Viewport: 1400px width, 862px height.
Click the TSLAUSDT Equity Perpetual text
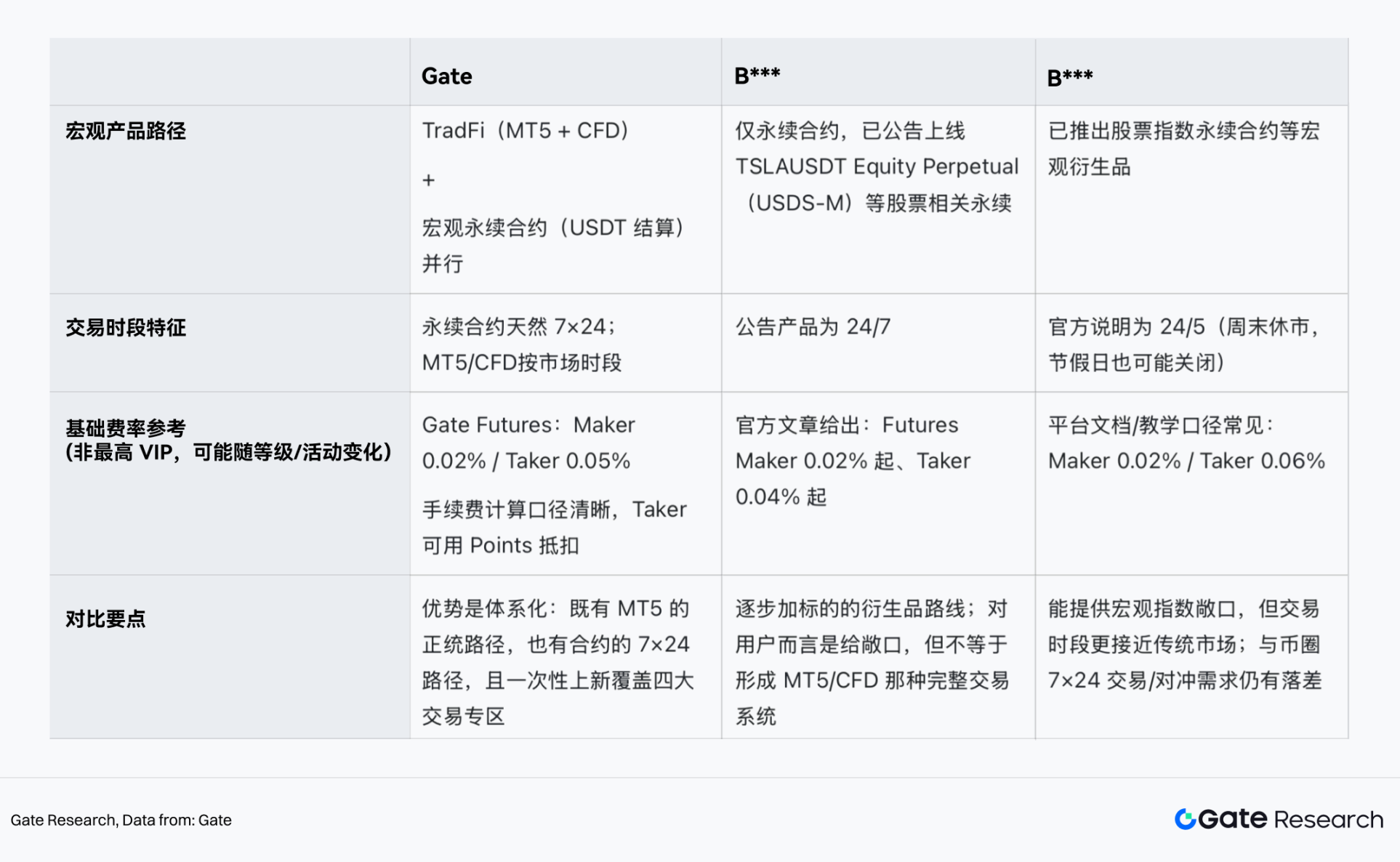[x=876, y=166]
